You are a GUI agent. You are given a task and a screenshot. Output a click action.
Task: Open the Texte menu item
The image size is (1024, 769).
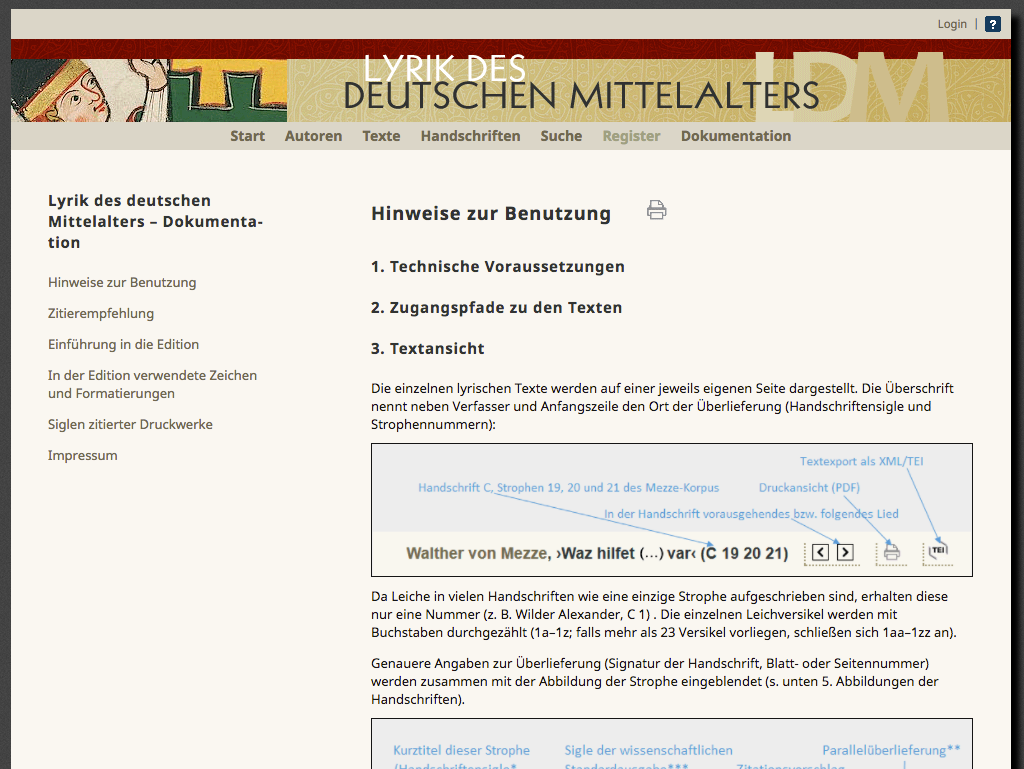[x=381, y=136]
